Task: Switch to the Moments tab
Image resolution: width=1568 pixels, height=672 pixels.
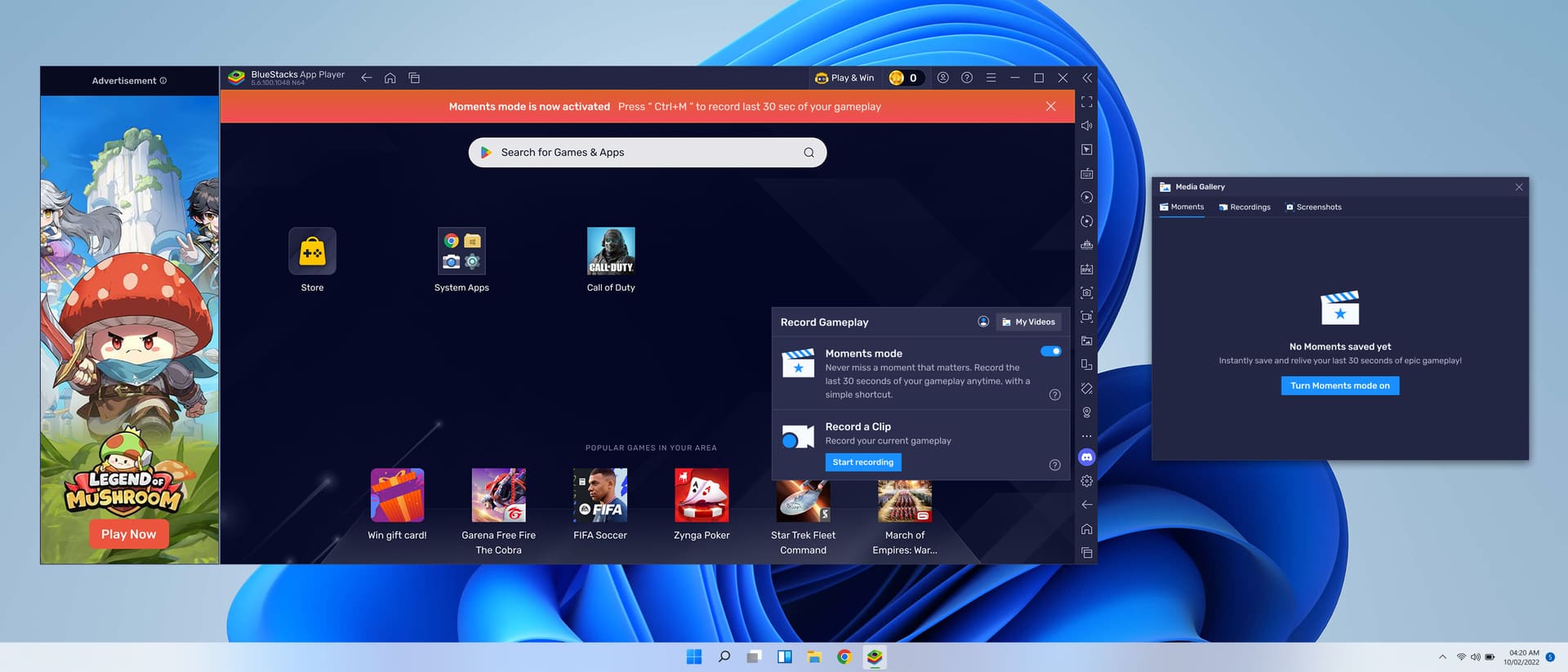Action: click(1182, 207)
